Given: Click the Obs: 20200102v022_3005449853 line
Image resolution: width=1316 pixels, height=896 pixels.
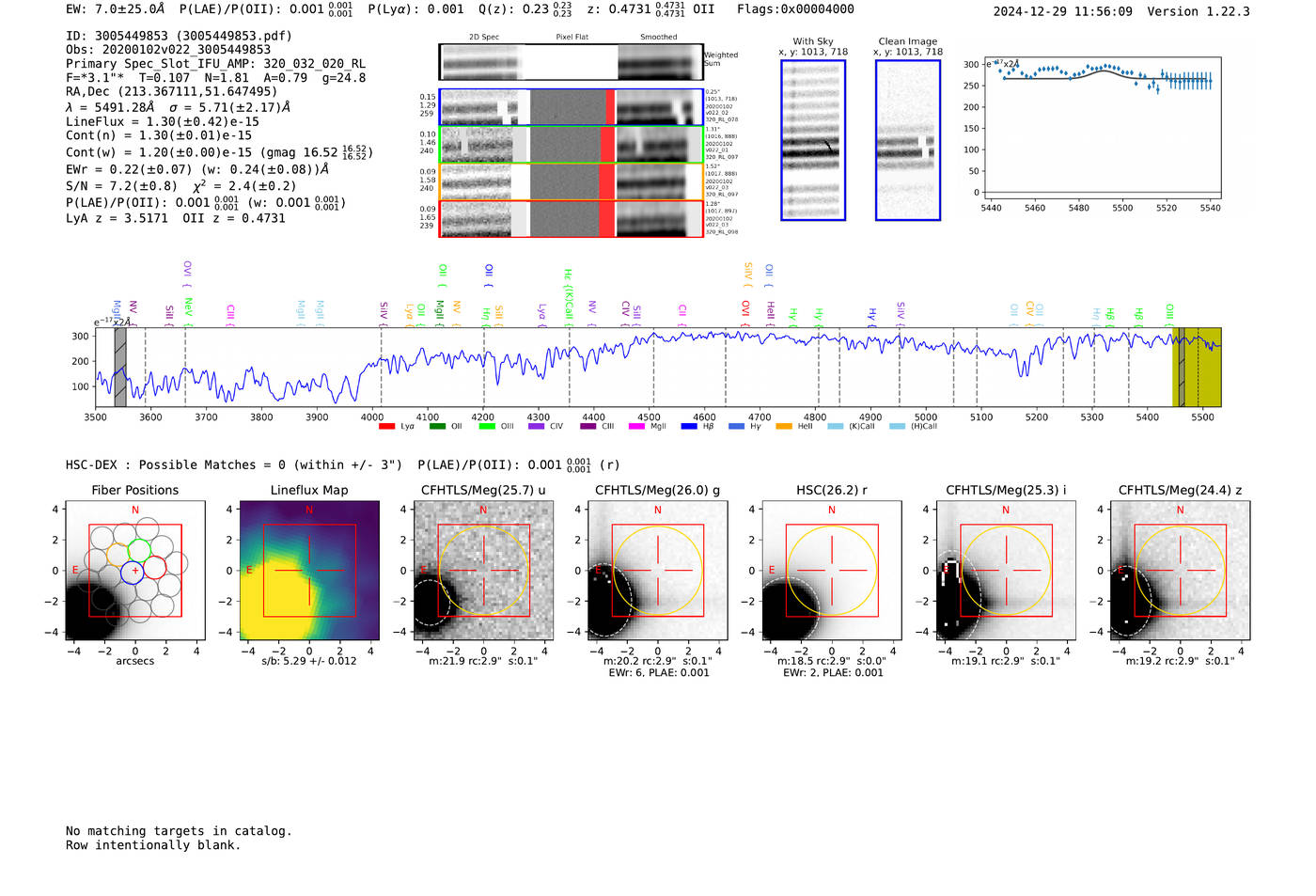Looking at the screenshot, I should (x=168, y=50).
